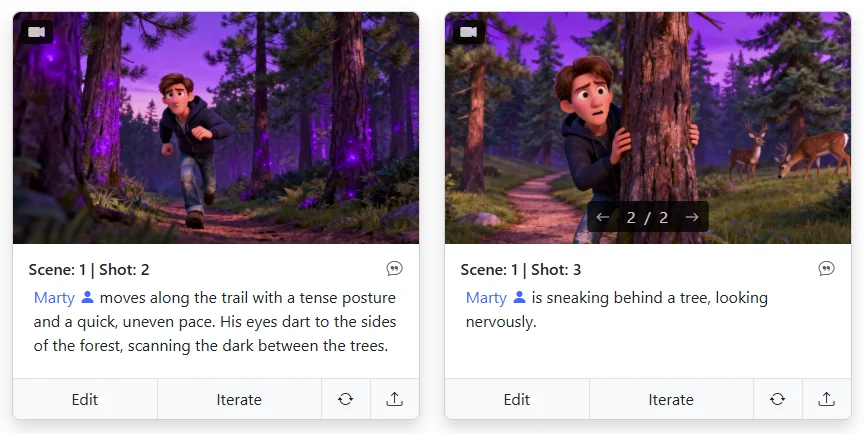Click description text 'moves along the trail with a tense posture'

(248, 298)
